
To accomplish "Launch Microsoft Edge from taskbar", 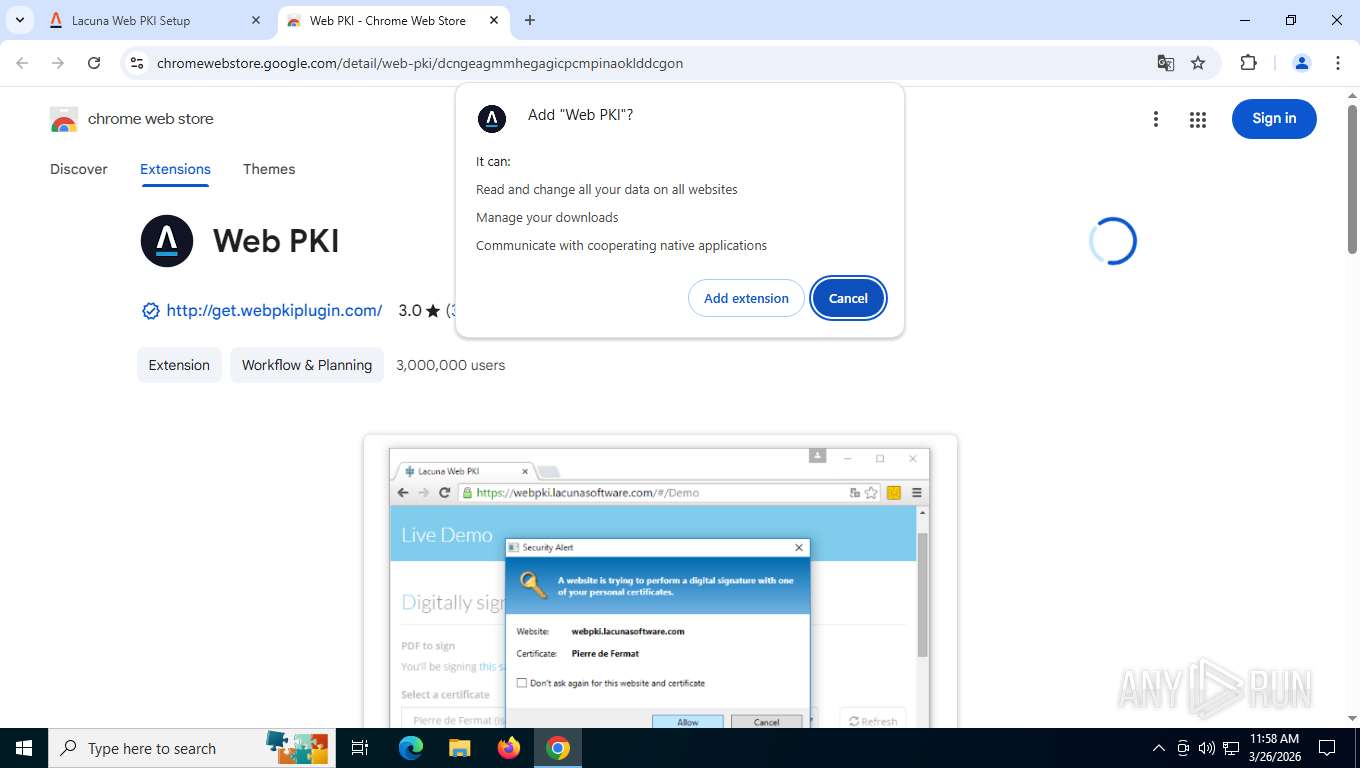I will click(410, 748).
